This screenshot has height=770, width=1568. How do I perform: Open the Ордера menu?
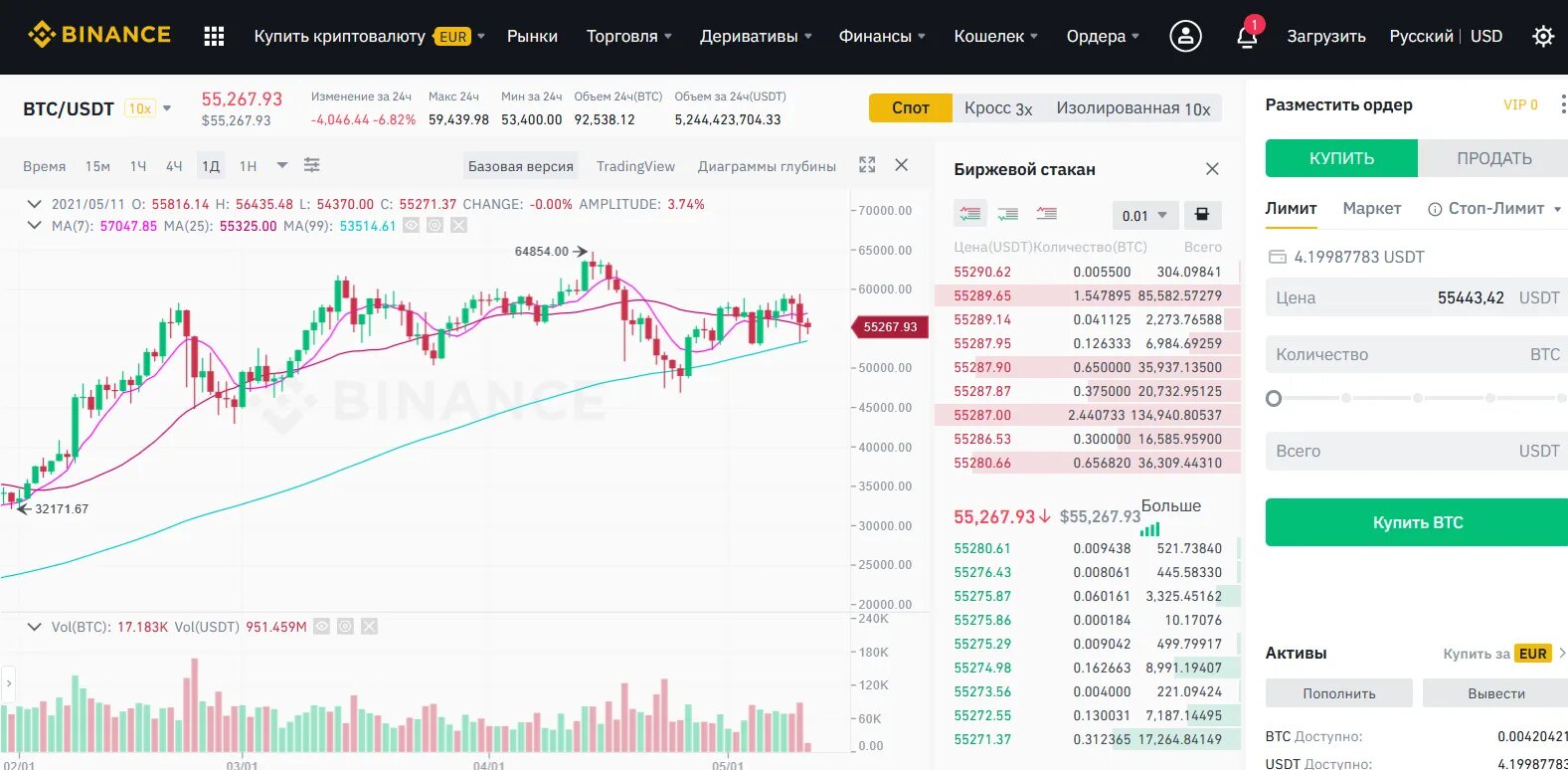(x=1103, y=37)
